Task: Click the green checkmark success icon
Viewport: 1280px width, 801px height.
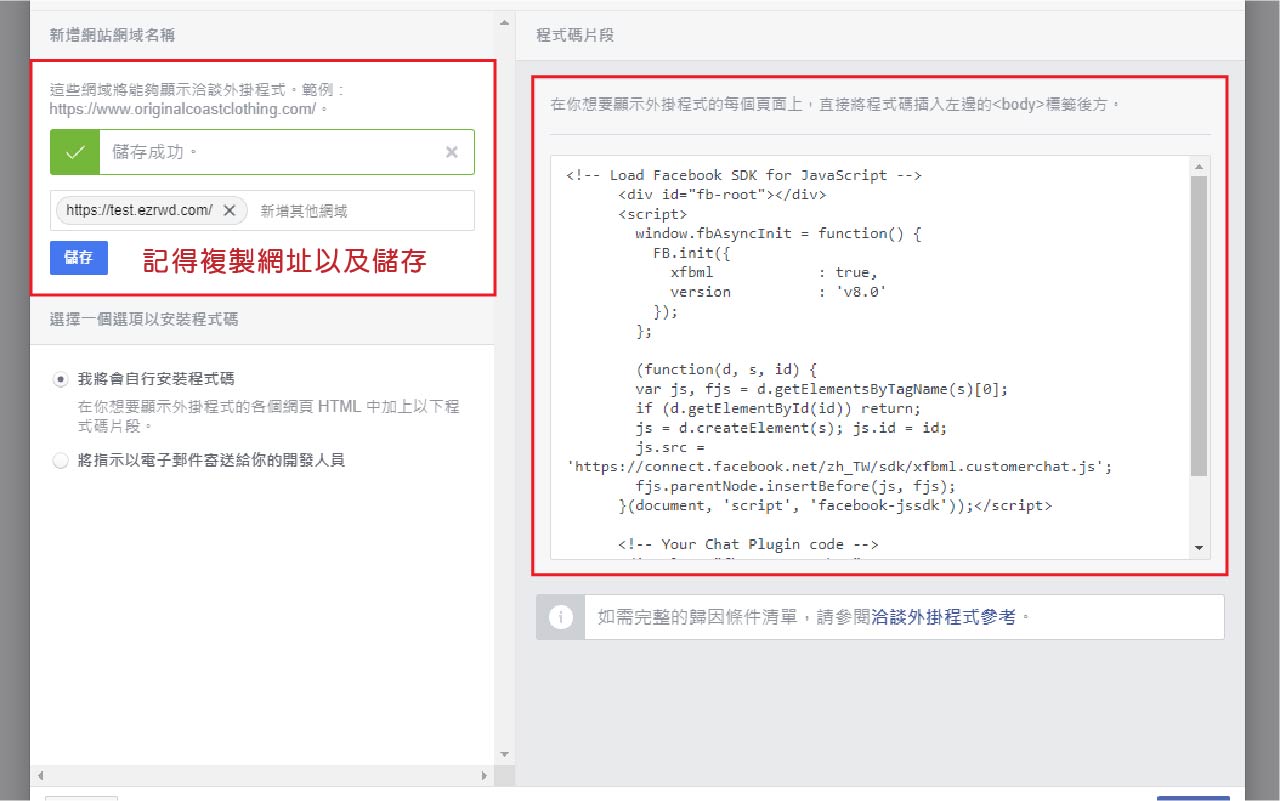Action: (x=75, y=152)
